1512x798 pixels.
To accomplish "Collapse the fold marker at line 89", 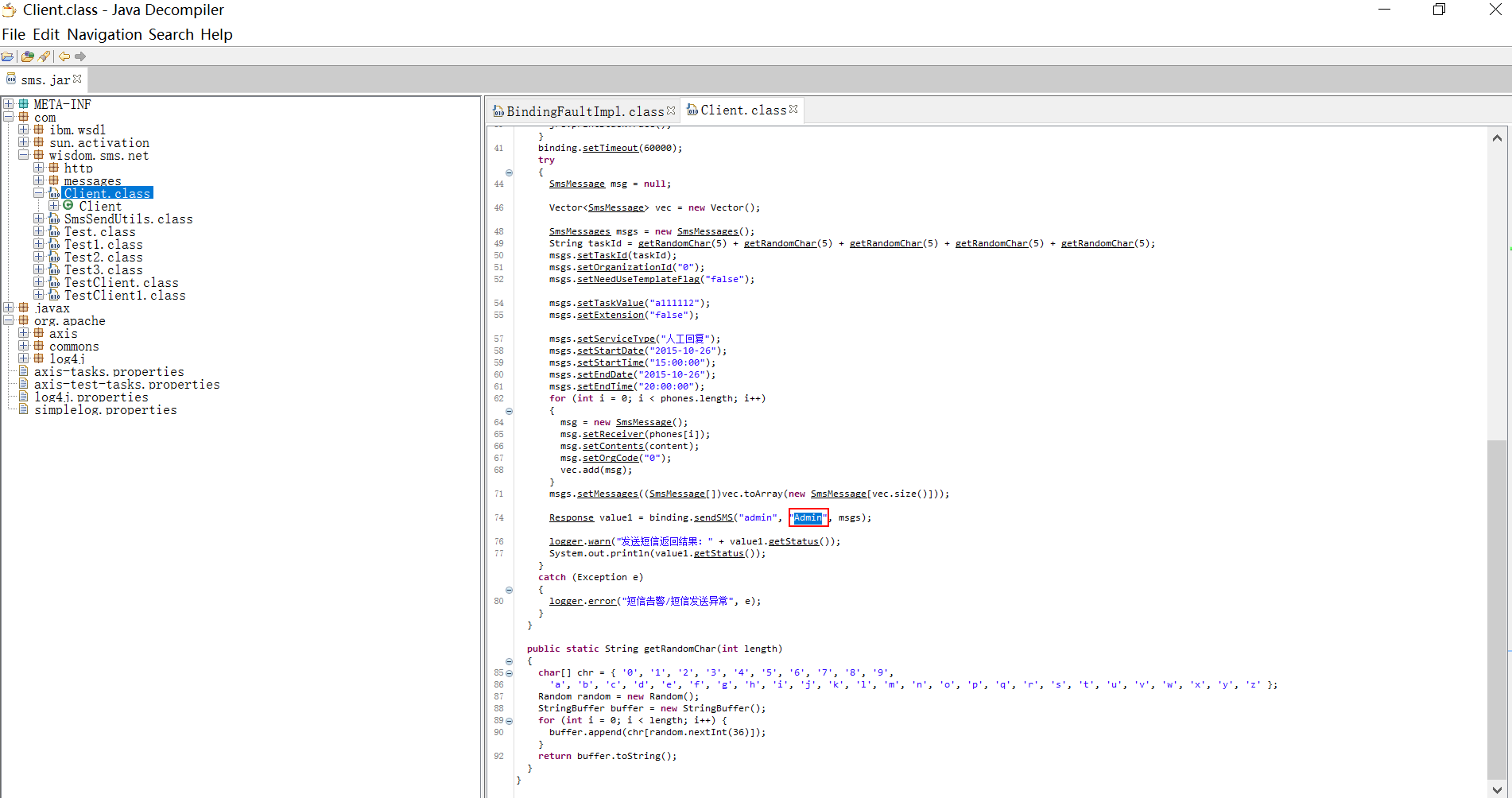I will pos(509,721).
